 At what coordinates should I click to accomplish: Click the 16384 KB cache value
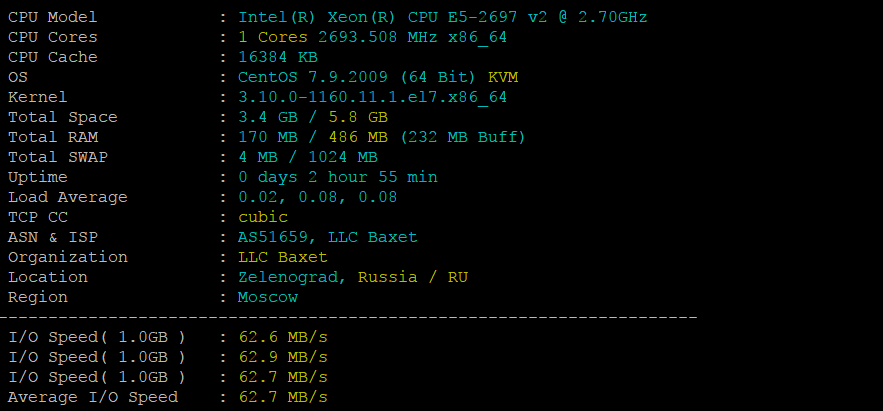(277, 57)
